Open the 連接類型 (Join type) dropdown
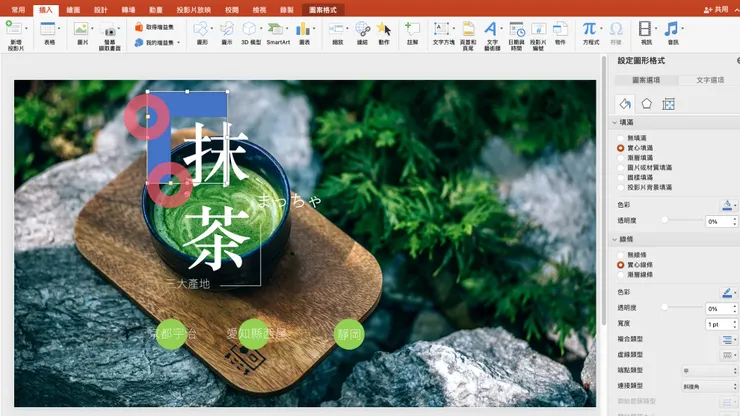The width and height of the screenshot is (740, 416). click(709, 386)
